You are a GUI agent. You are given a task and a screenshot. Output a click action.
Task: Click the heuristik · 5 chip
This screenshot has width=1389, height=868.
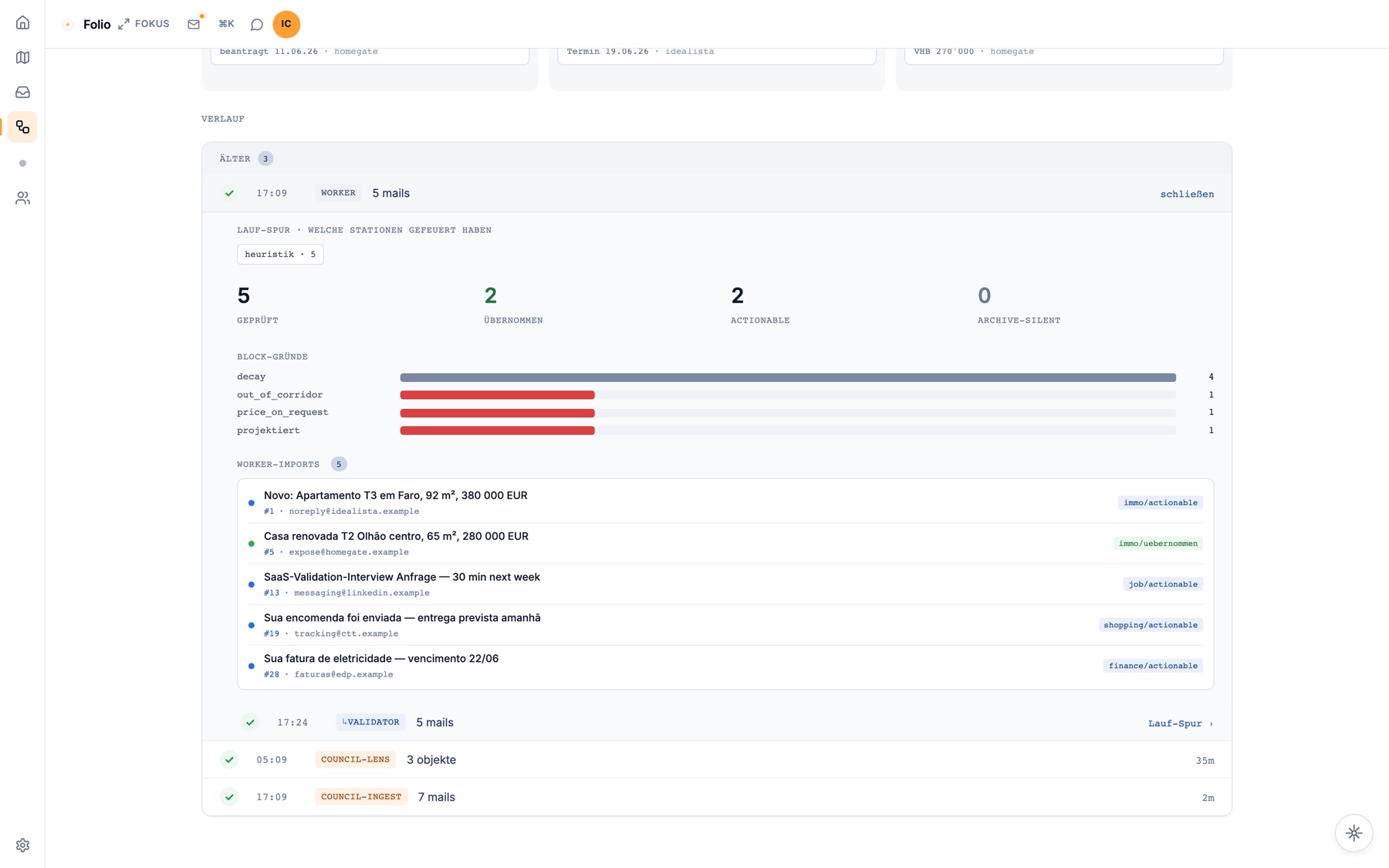tap(280, 254)
